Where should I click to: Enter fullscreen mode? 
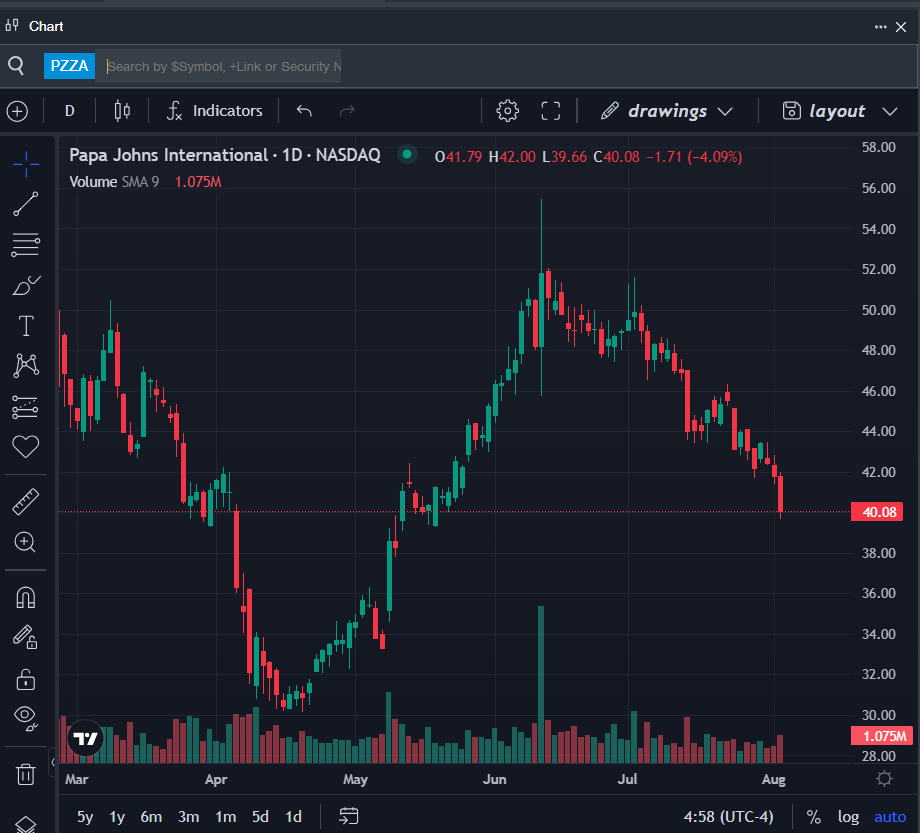point(550,111)
